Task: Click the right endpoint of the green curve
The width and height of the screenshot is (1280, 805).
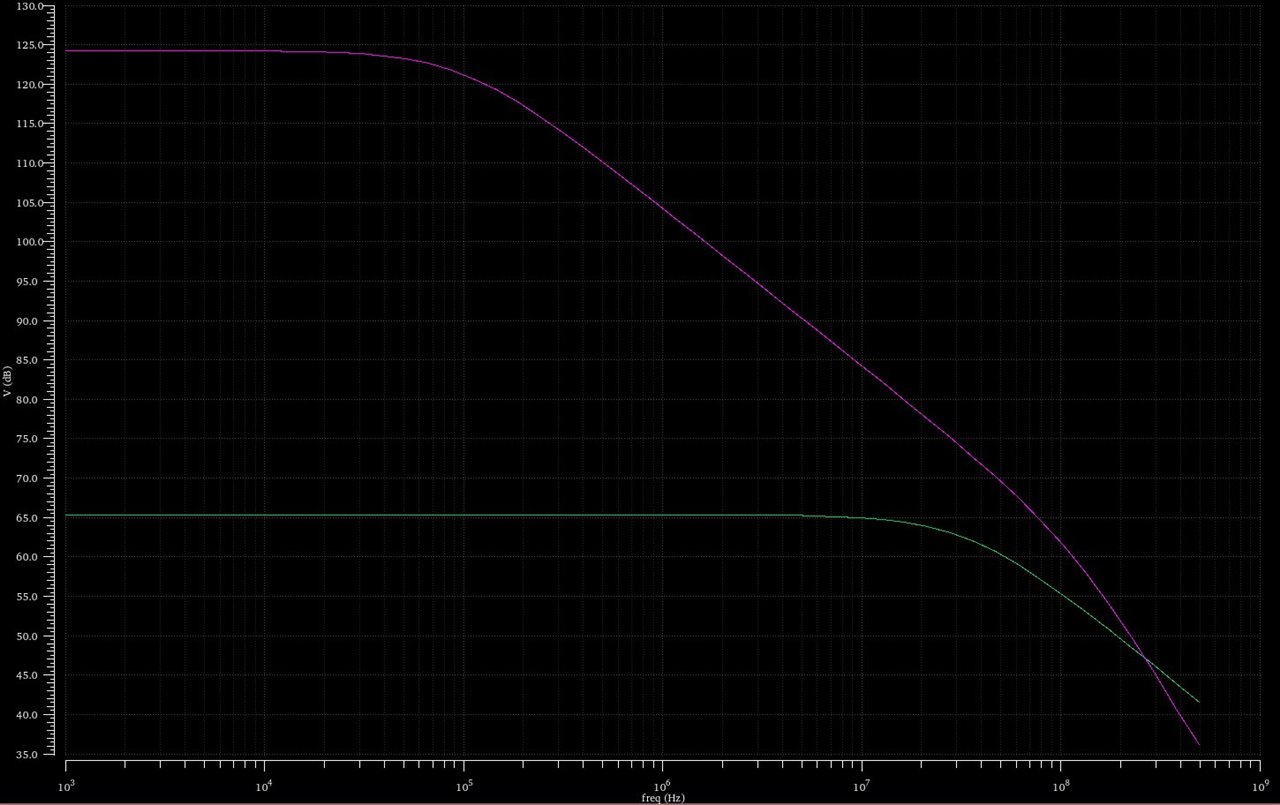Action: [1198, 702]
